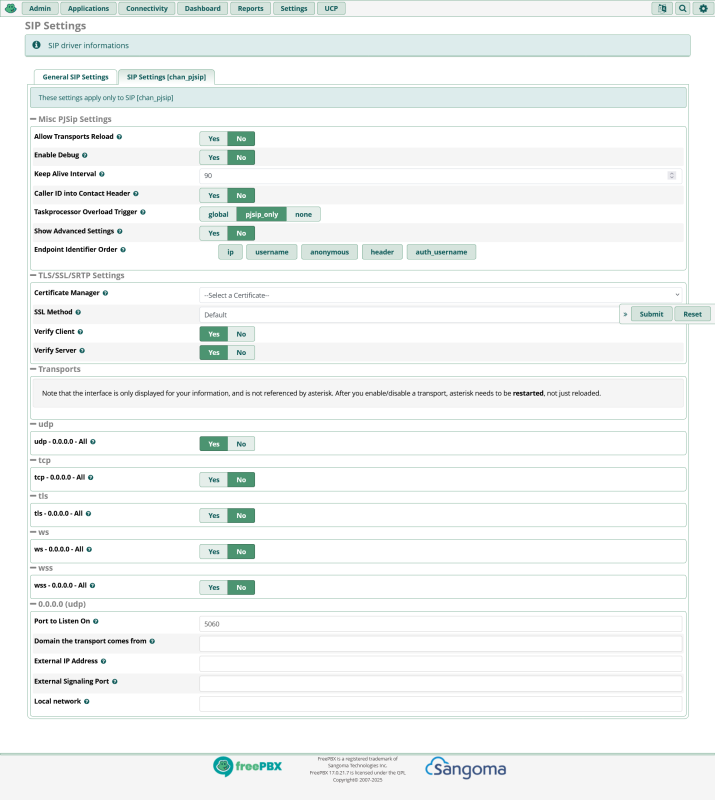Viewport: 715px width, 800px height.
Task: Click the Reset button
Action: pyautogui.click(x=692, y=313)
